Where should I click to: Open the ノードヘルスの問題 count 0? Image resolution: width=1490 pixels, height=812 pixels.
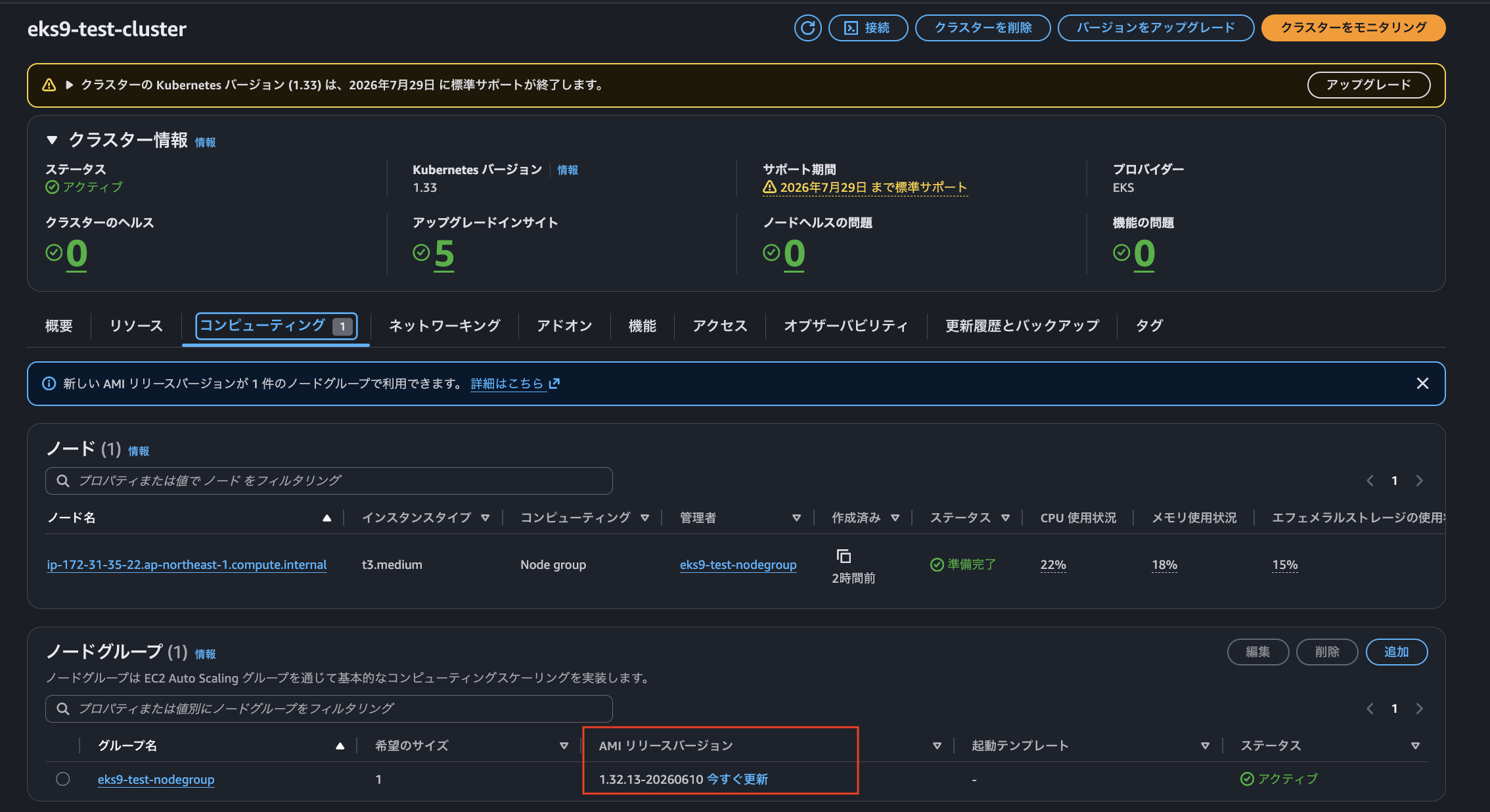(794, 254)
